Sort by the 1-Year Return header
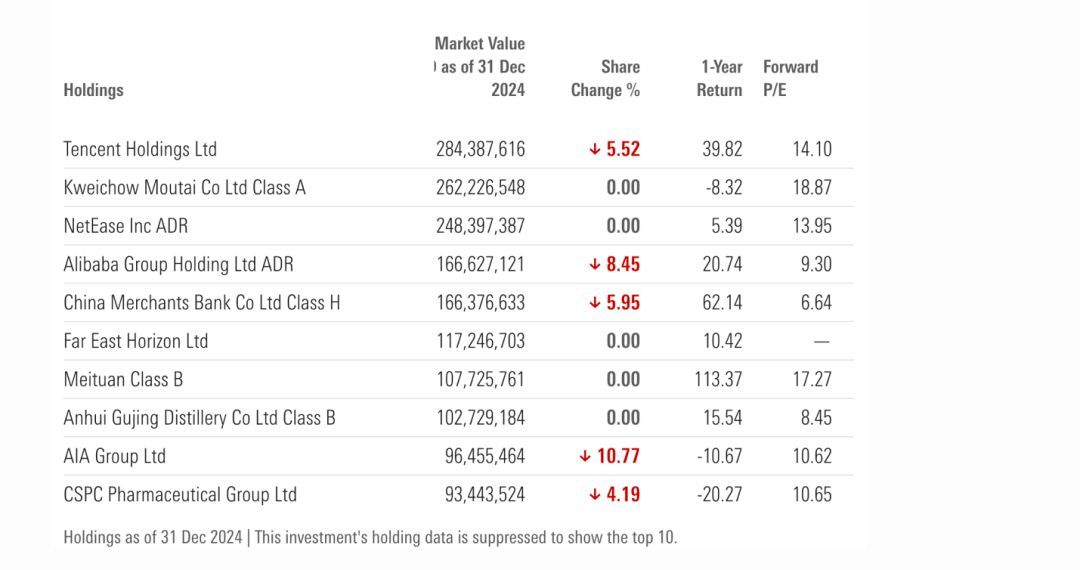Screen dimensions: 1080x570 click(x=720, y=78)
